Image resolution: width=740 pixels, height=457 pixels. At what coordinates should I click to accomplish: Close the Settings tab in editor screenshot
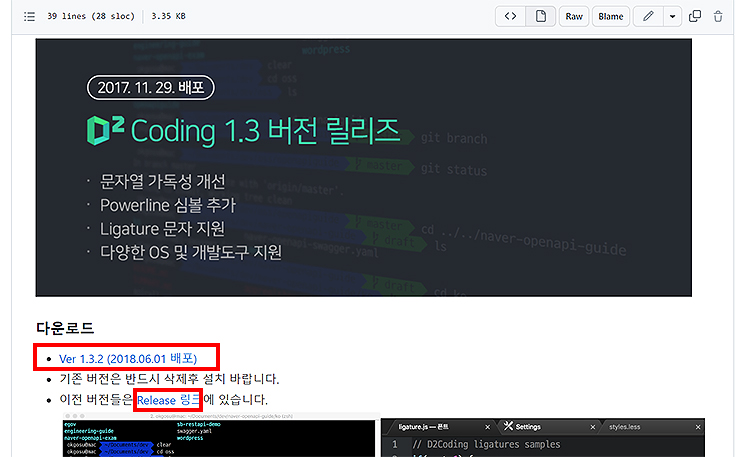click(593, 427)
